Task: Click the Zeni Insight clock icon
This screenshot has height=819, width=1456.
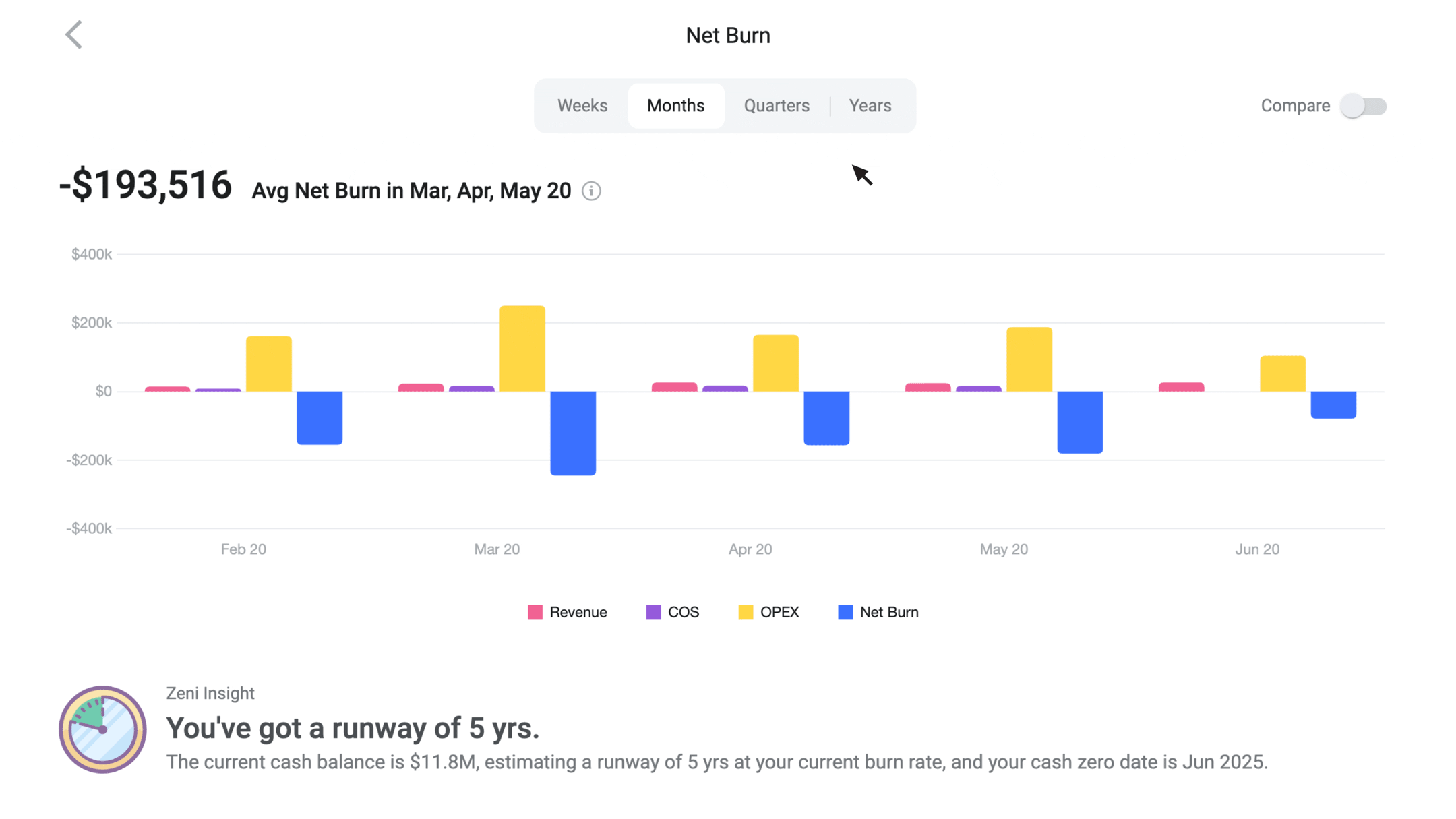Action: 102,729
